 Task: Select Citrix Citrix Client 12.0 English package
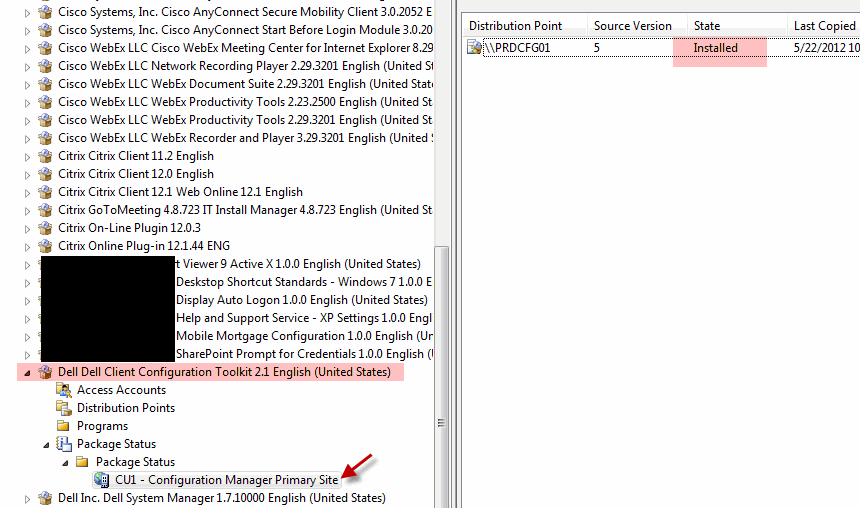click(135, 174)
